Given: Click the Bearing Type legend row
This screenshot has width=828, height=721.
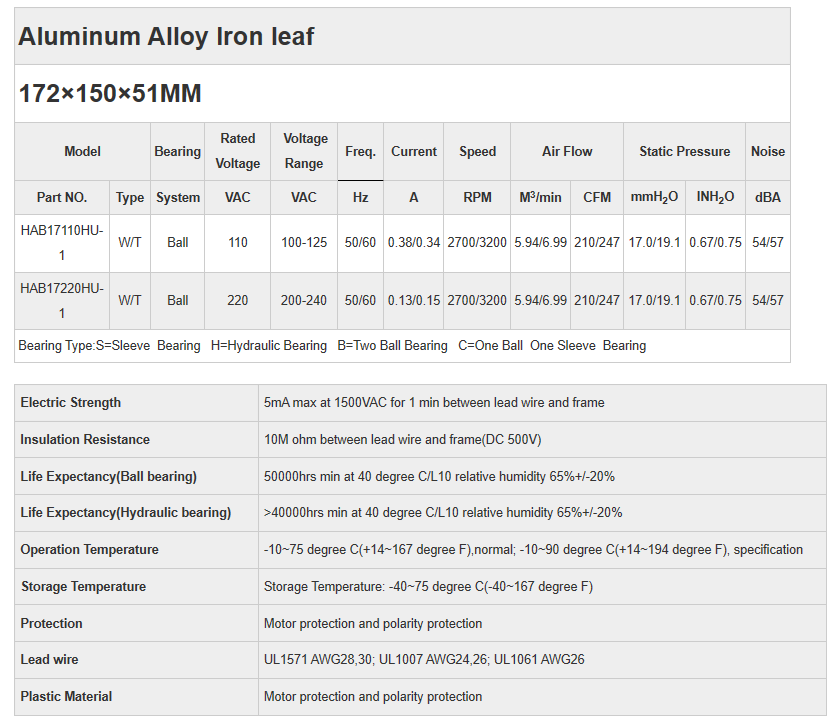Looking at the screenshot, I should (x=332, y=346).
